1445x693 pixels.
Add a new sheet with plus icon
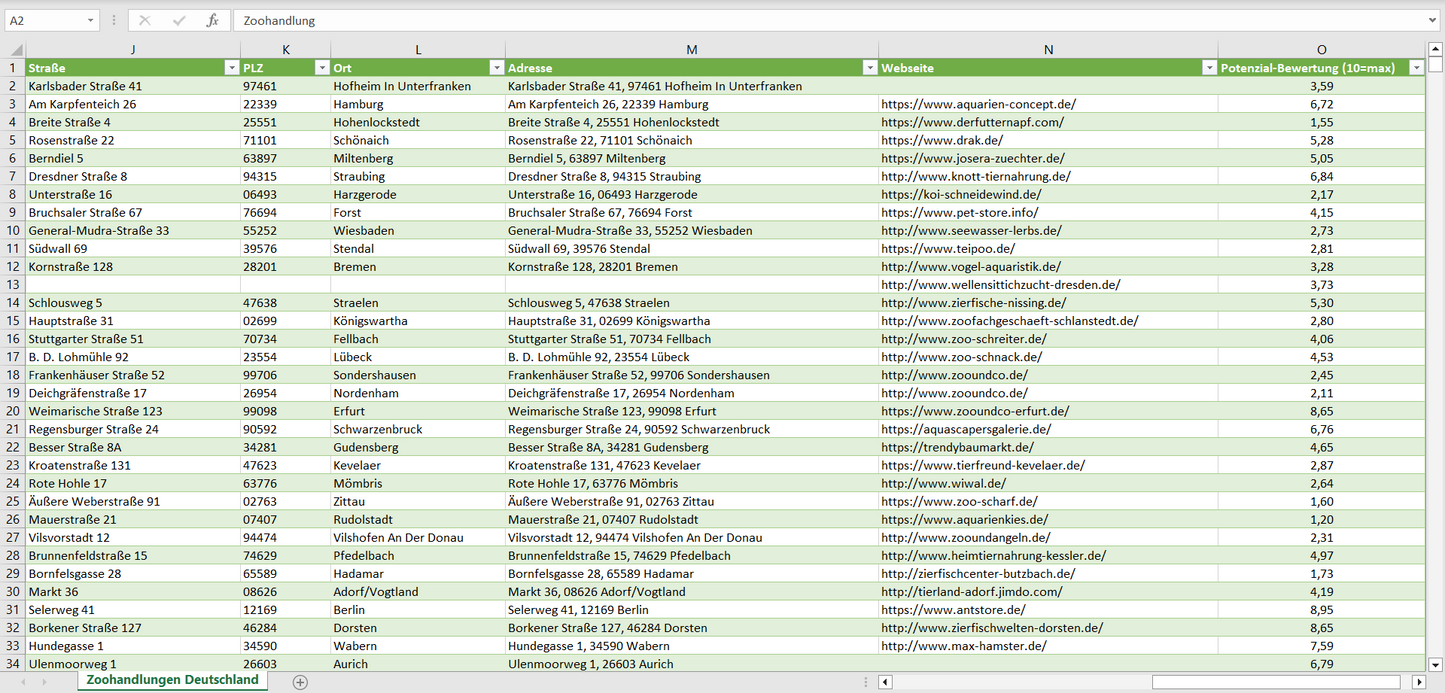[300, 682]
